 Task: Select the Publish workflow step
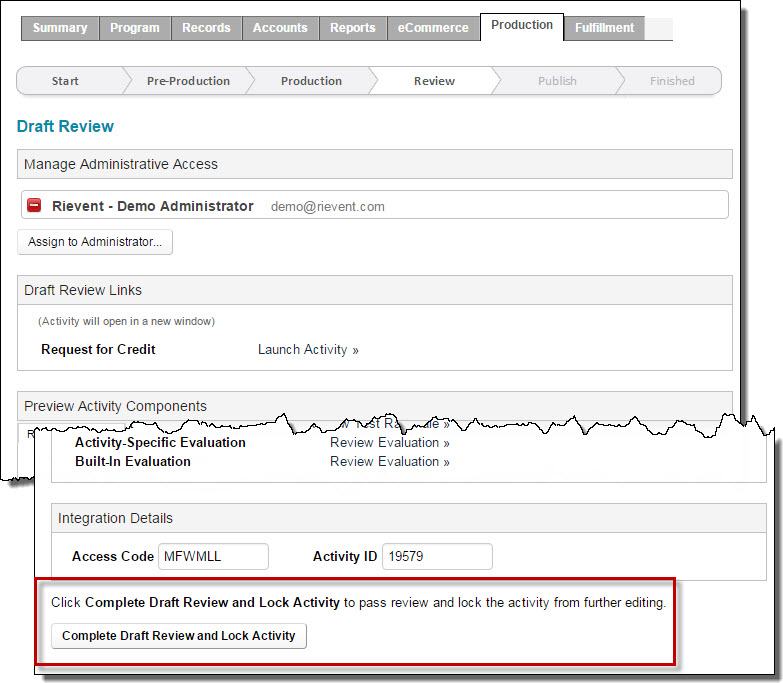tap(557, 81)
